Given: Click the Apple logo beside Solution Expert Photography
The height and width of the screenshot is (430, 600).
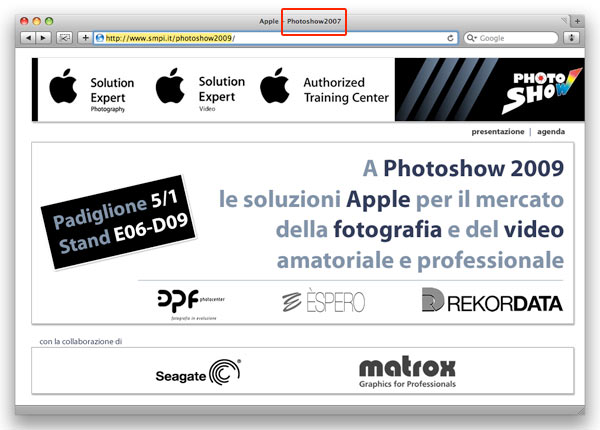Looking at the screenshot, I should point(63,86).
